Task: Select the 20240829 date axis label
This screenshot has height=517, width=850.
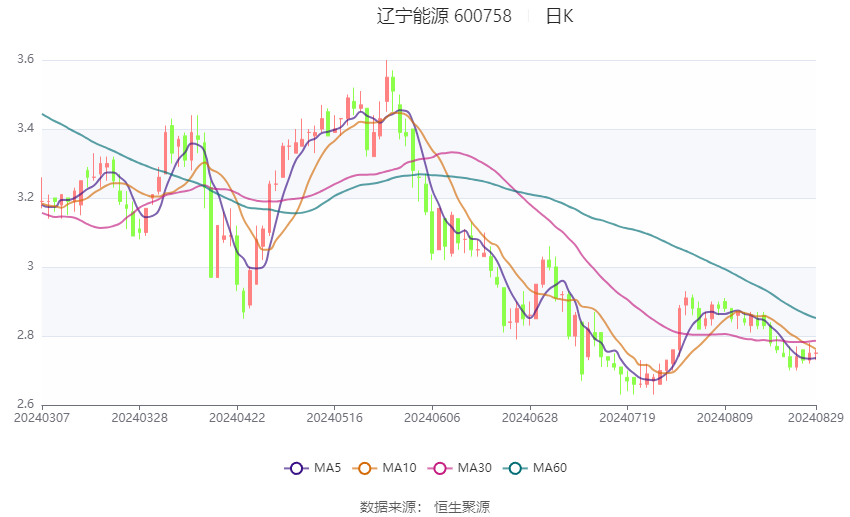Action: pyautogui.click(x=815, y=418)
